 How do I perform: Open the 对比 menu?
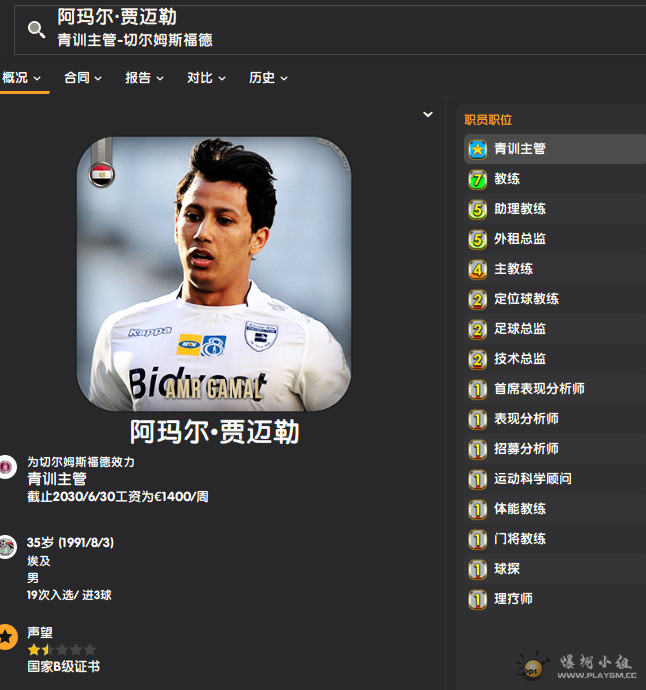tap(207, 78)
